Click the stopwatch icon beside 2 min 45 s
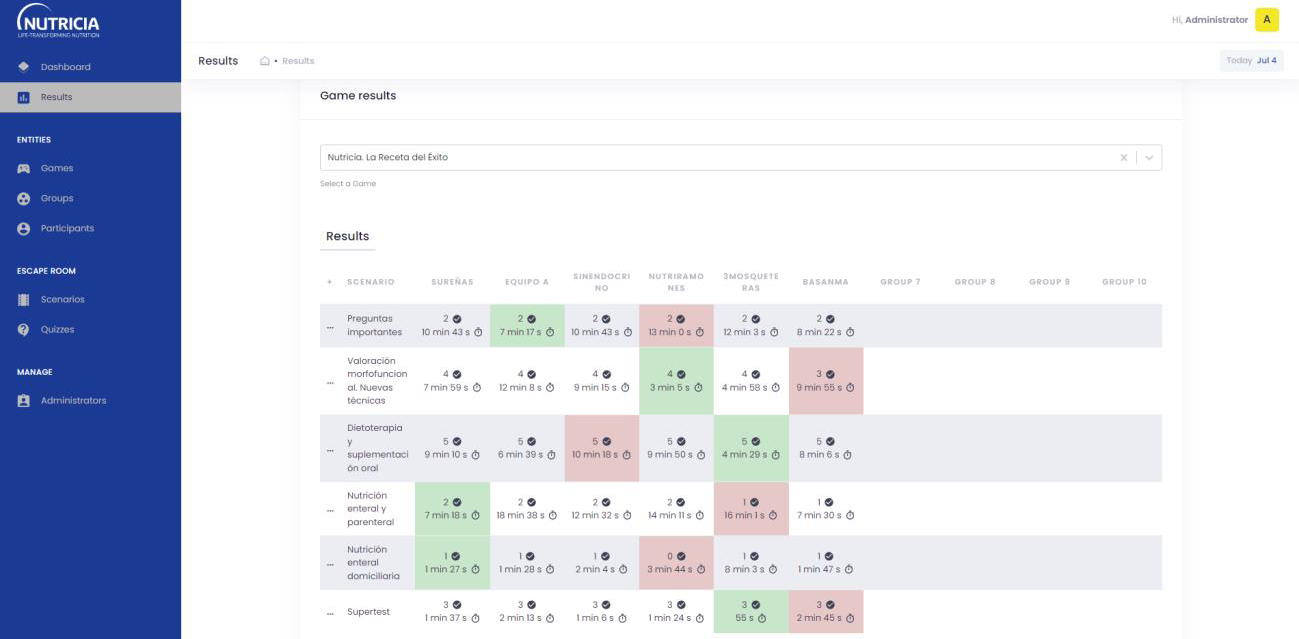The image size is (1299, 639). [848, 618]
